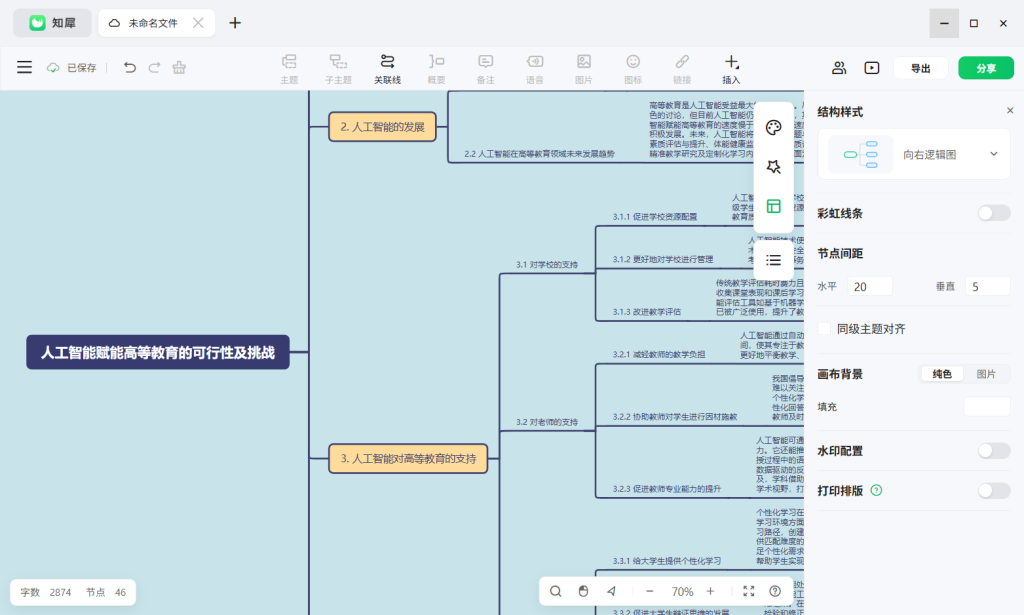The image size is (1024, 615).
Task: Open the canvas fill color swatch
Action: [x=987, y=407]
